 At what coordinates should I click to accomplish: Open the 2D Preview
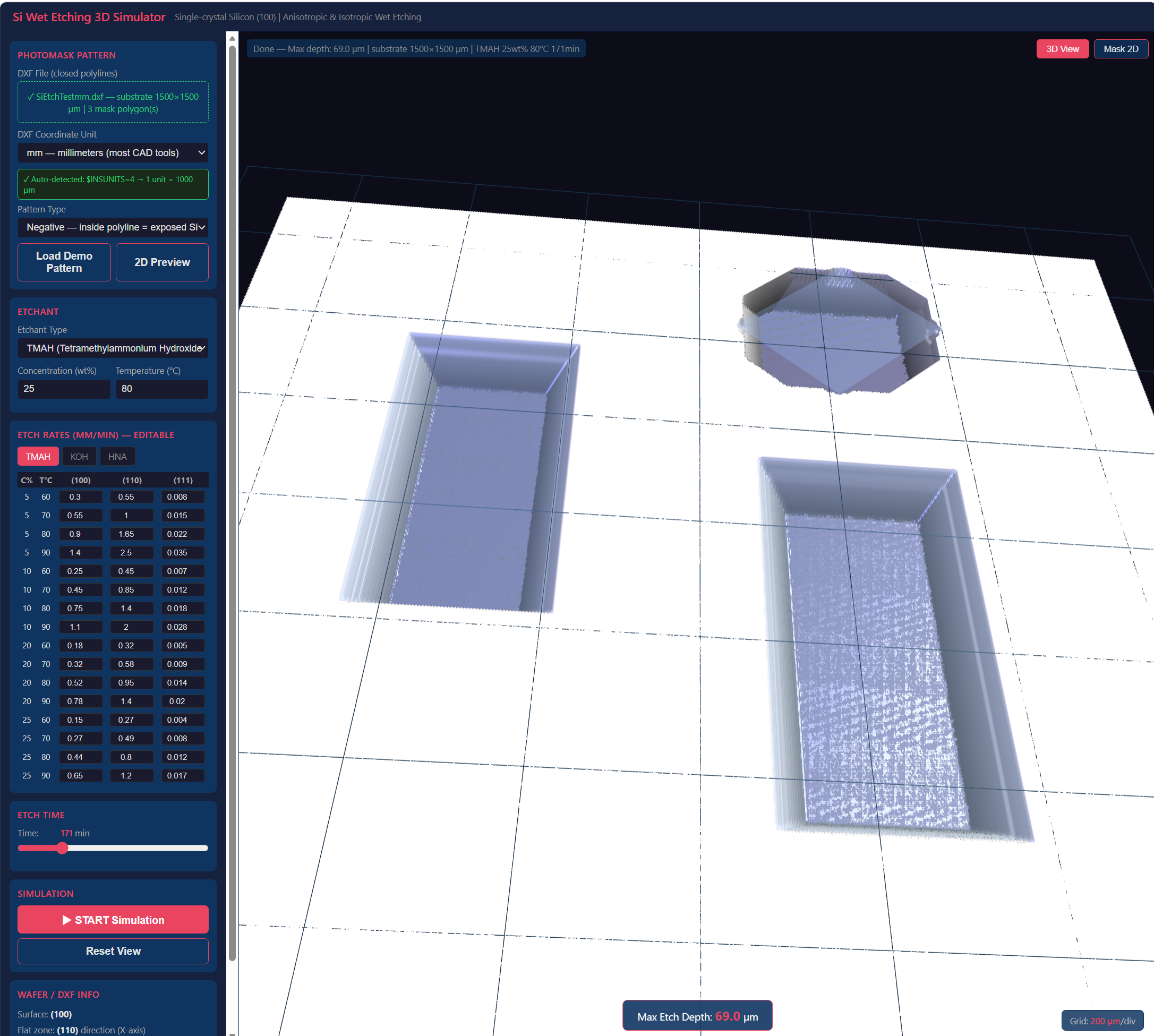tap(161, 262)
